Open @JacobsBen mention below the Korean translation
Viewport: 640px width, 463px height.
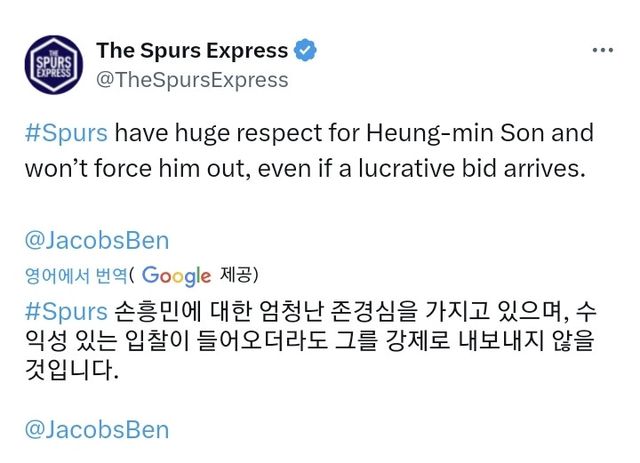point(97,430)
